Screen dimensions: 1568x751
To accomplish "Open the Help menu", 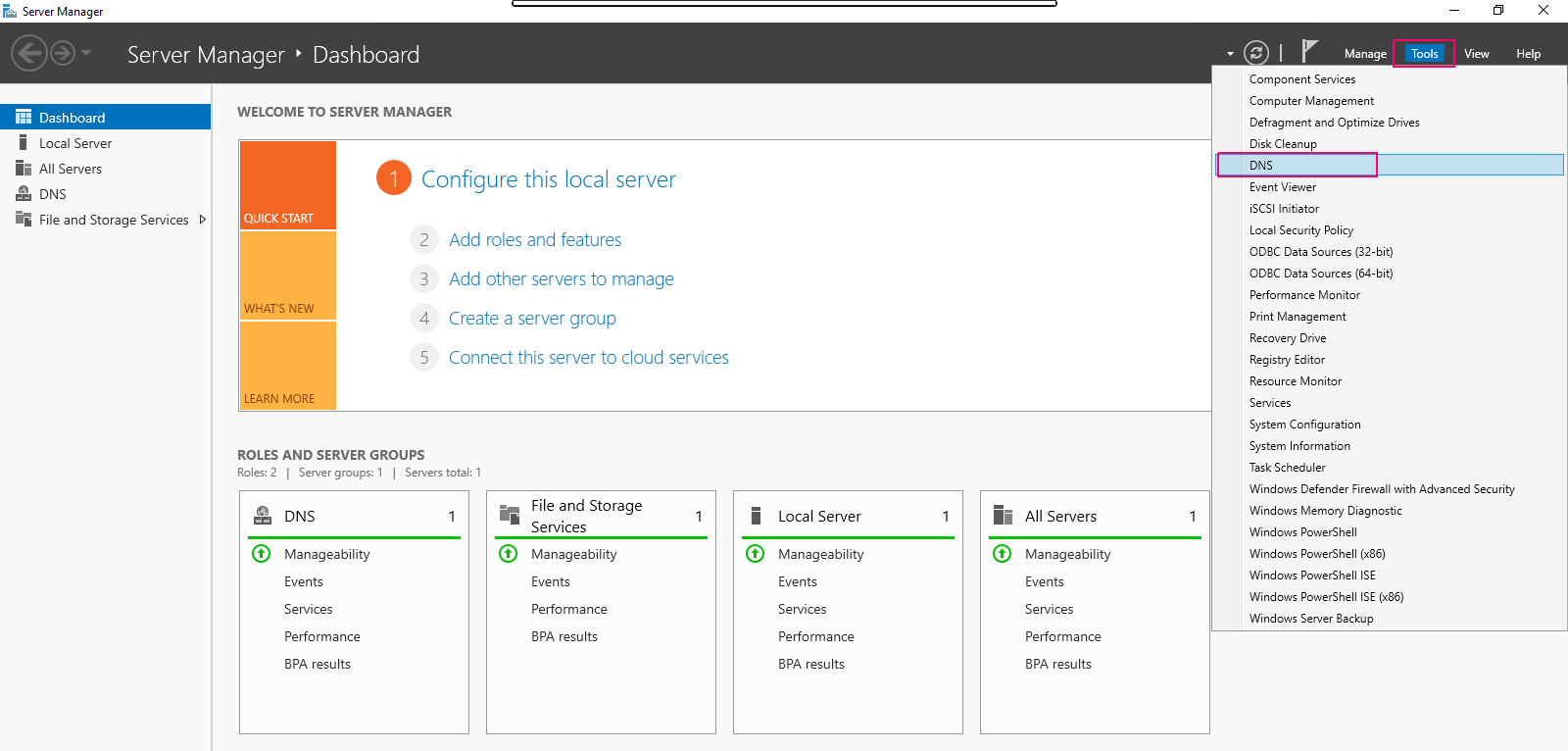I will [1528, 54].
